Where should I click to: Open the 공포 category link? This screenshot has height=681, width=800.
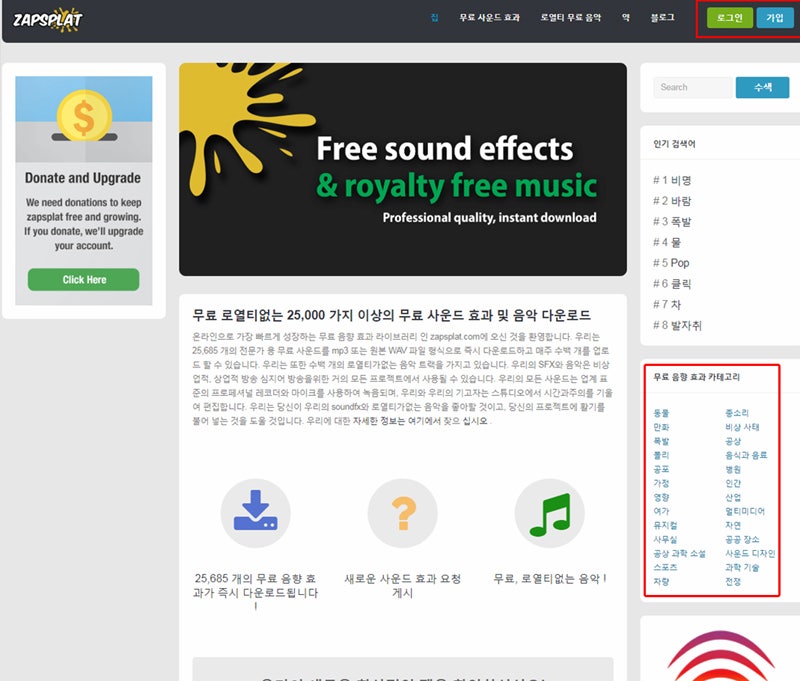tap(661, 469)
